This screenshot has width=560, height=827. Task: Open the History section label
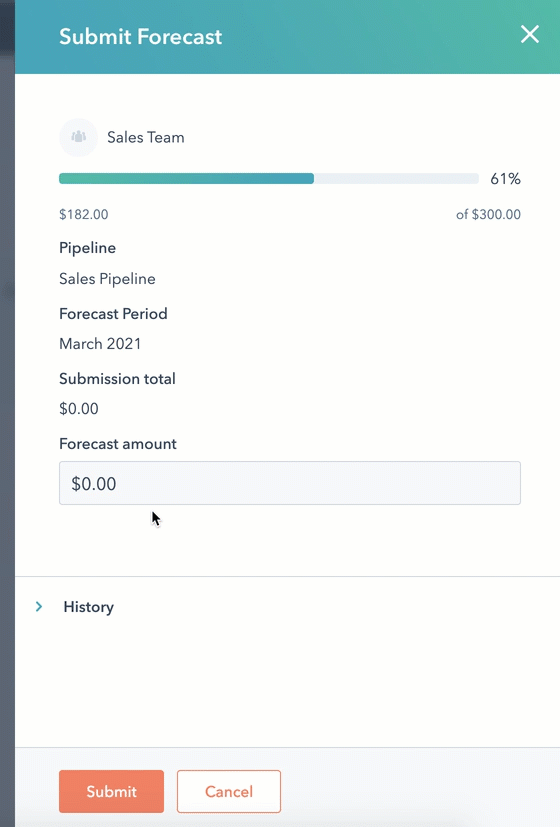tap(89, 607)
